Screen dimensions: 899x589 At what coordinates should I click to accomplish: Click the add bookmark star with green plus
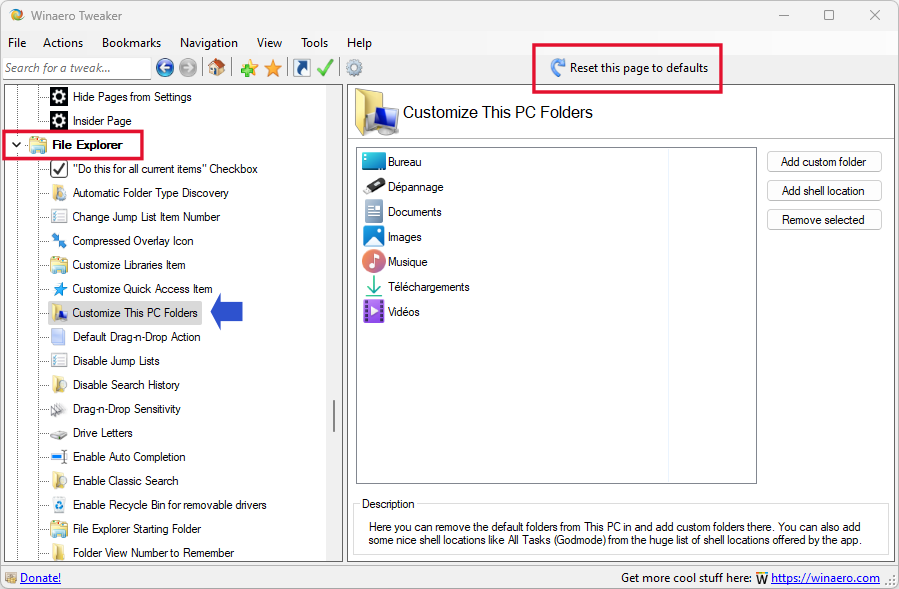pyautogui.click(x=249, y=68)
